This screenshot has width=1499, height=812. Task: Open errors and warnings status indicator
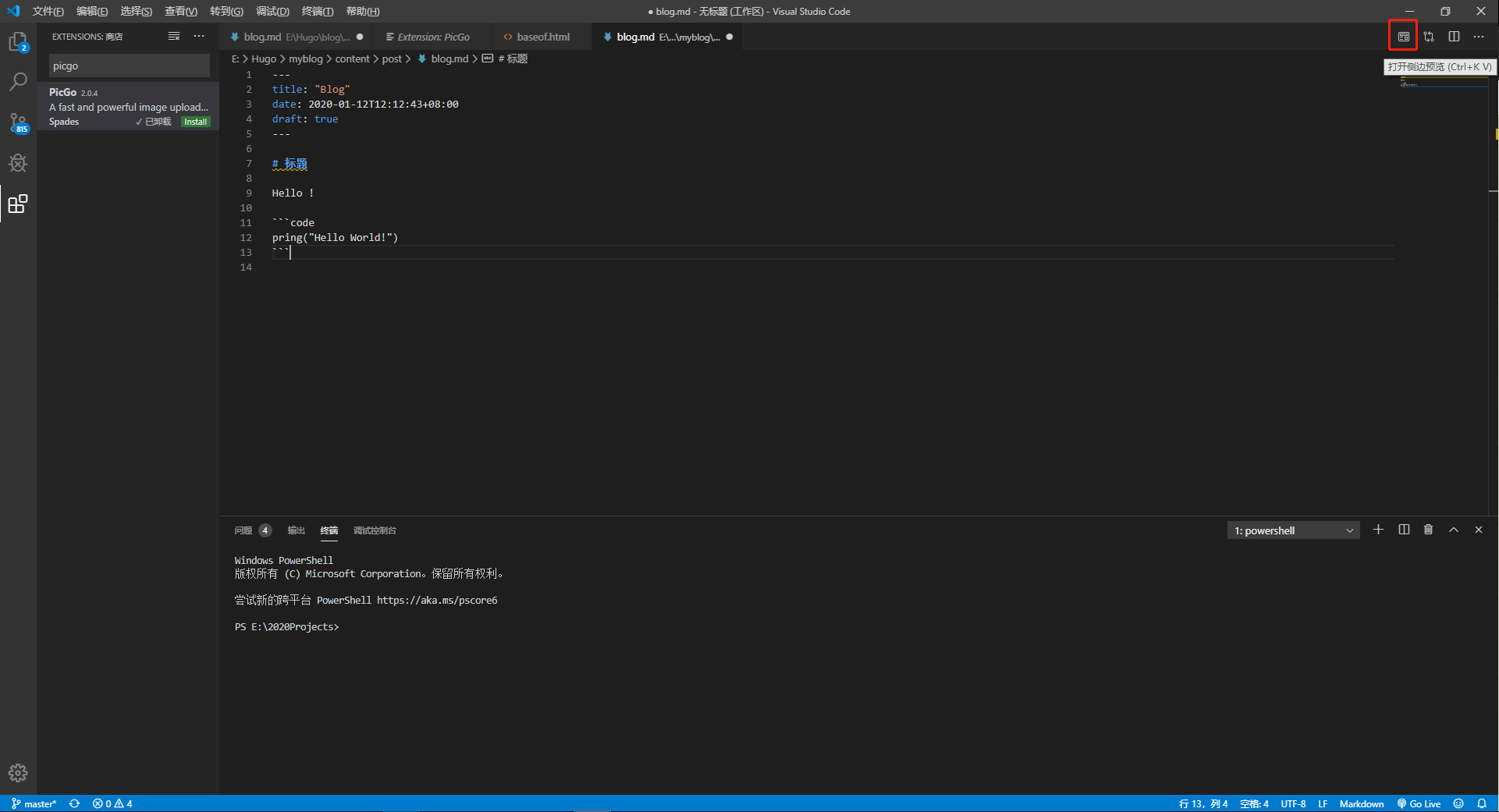pos(112,803)
